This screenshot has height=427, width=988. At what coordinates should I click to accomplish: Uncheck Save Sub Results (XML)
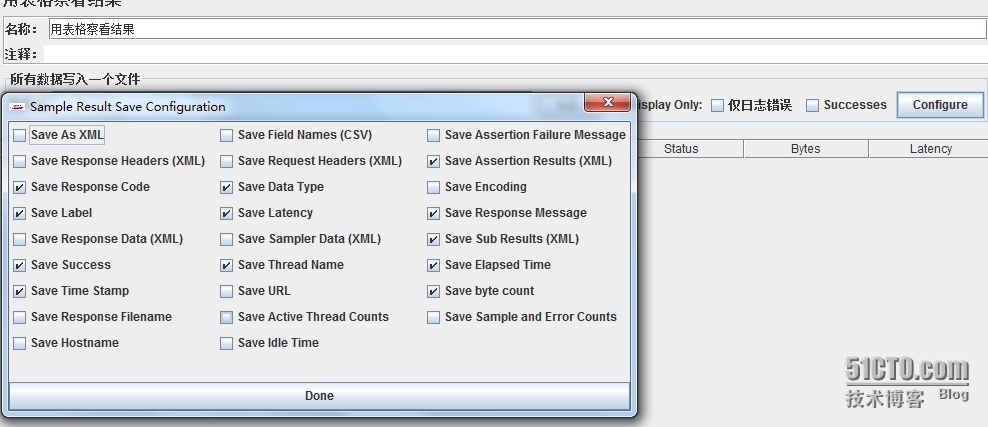433,239
